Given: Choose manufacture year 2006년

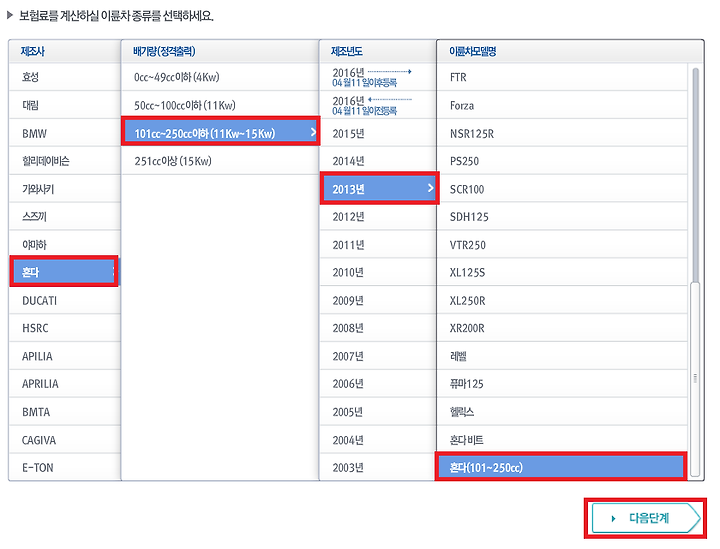Looking at the screenshot, I should click(378, 384).
